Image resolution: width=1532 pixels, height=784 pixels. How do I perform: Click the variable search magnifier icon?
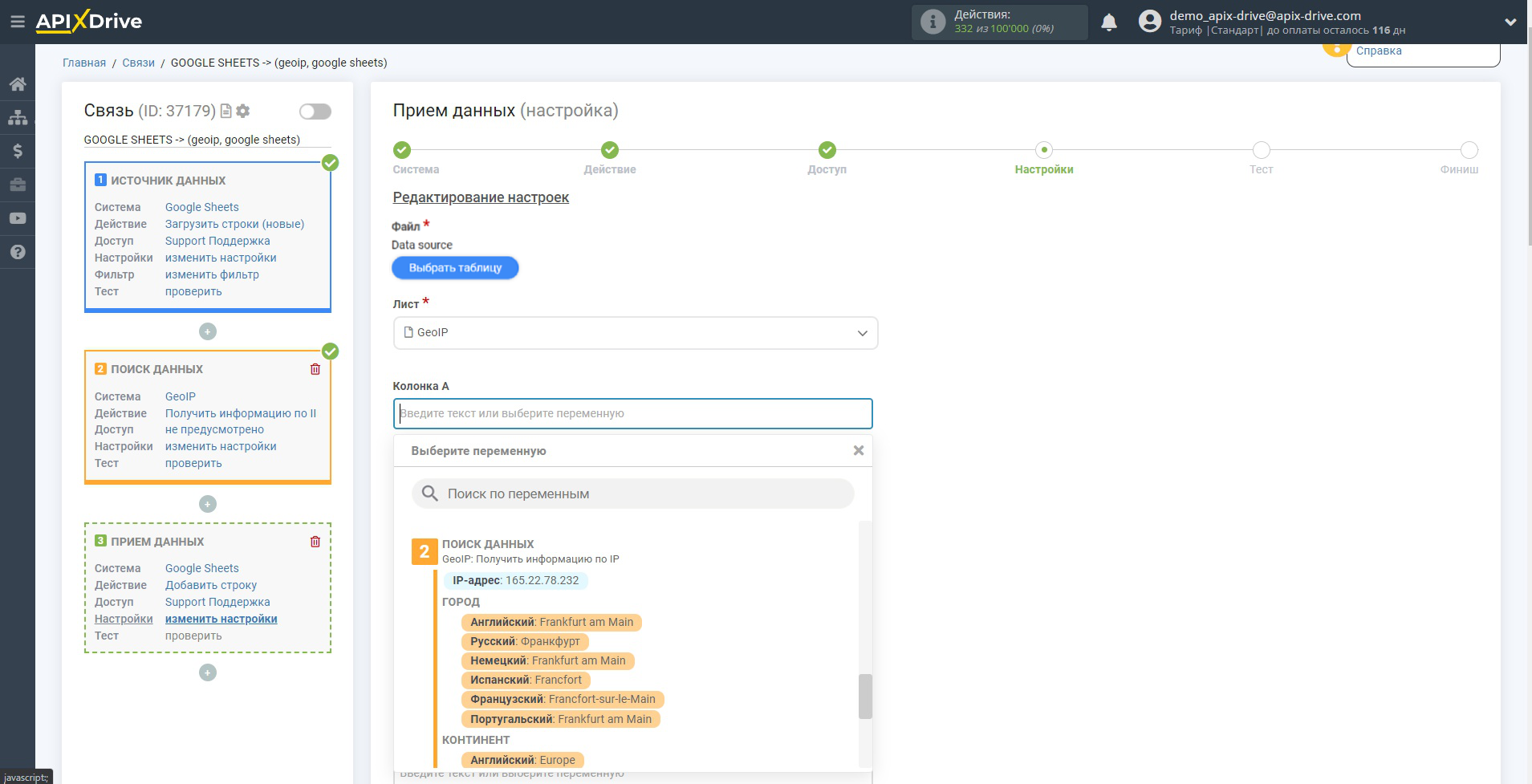430,493
